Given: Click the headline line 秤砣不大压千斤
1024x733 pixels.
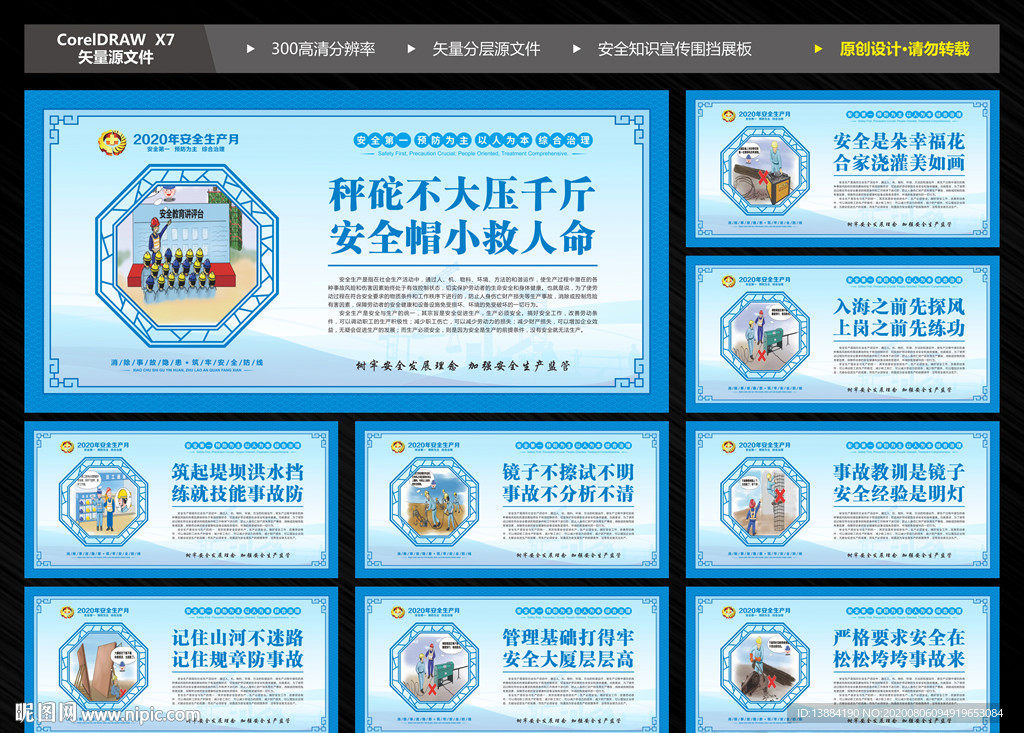Looking at the screenshot, I should 462,194.
